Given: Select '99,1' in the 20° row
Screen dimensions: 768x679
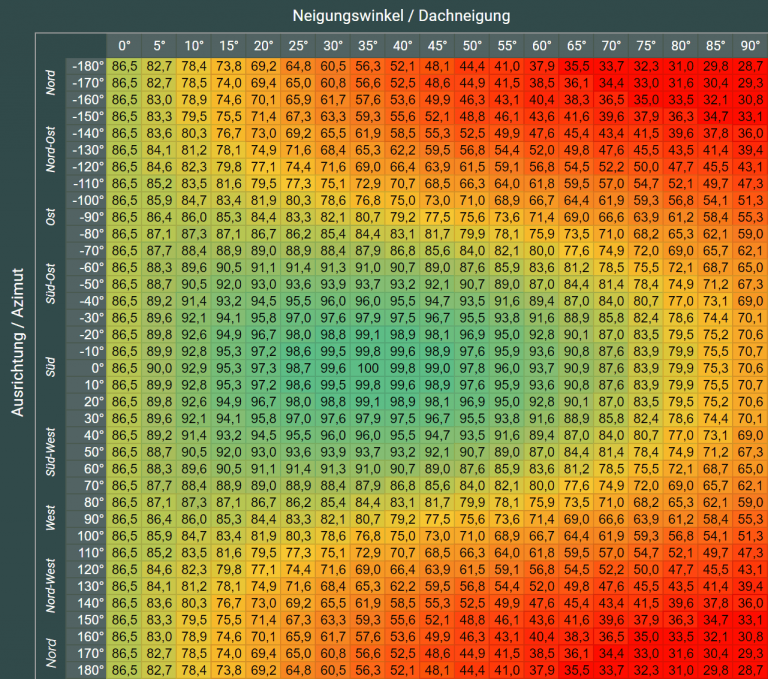Looking at the screenshot, I should 368,402.
